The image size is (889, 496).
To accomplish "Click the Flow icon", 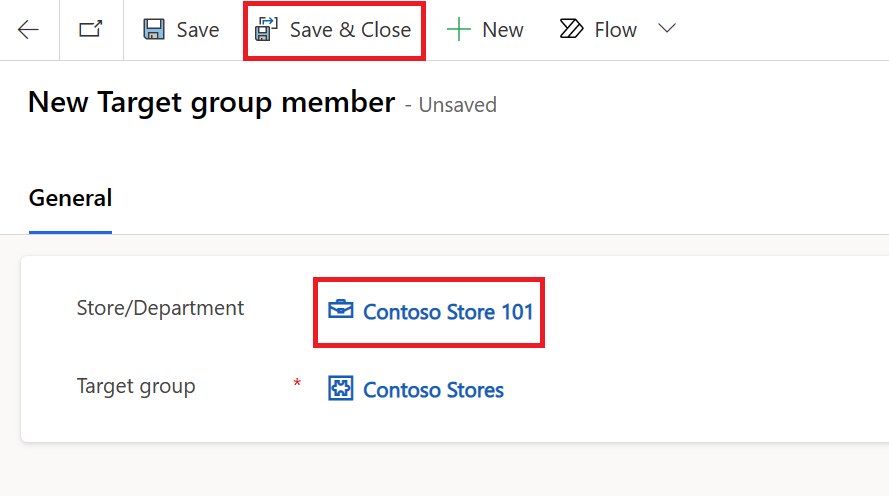I will coord(571,29).
